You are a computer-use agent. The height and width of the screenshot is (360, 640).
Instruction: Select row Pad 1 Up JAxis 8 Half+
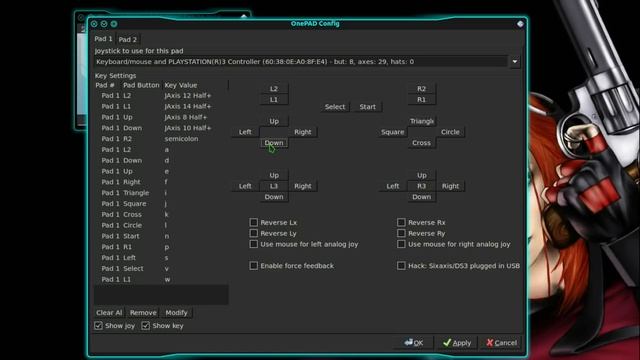pyautogui.click(x=161, y=117)
